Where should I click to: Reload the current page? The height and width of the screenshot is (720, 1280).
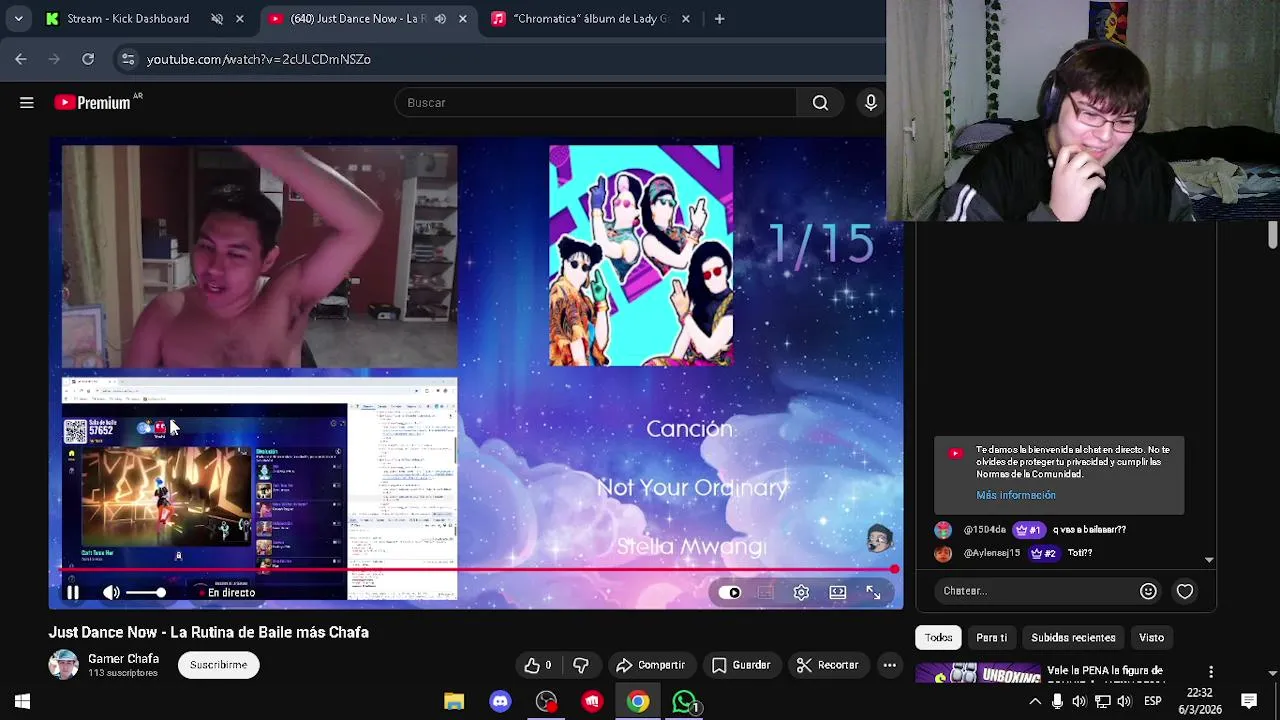coord(88,59)
